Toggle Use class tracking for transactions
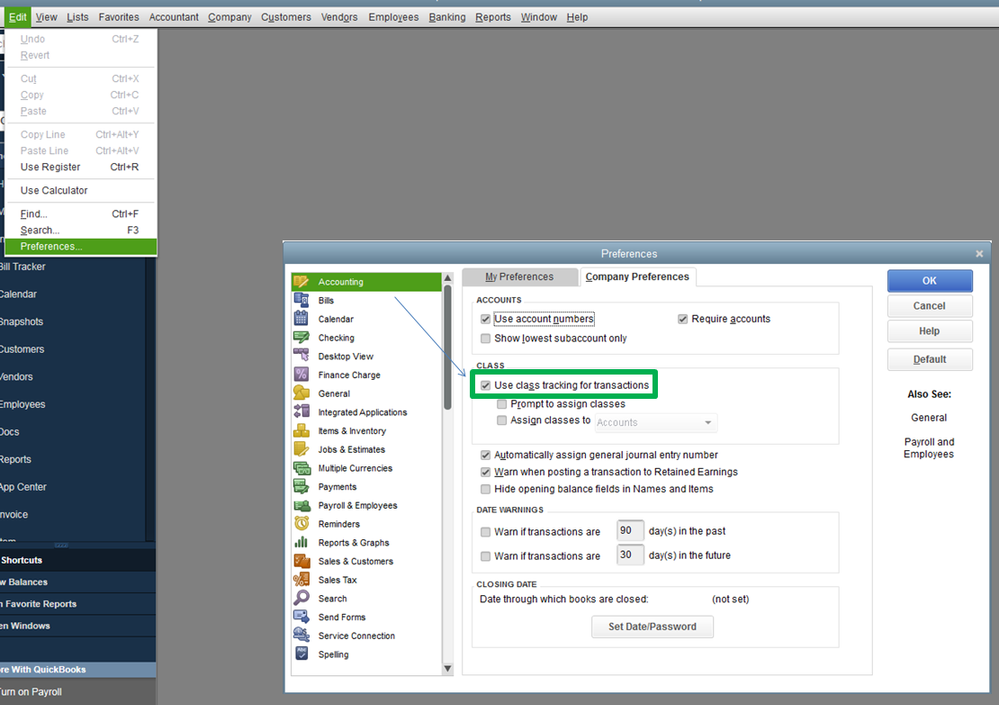999x705 pixels. coord(485,385)
